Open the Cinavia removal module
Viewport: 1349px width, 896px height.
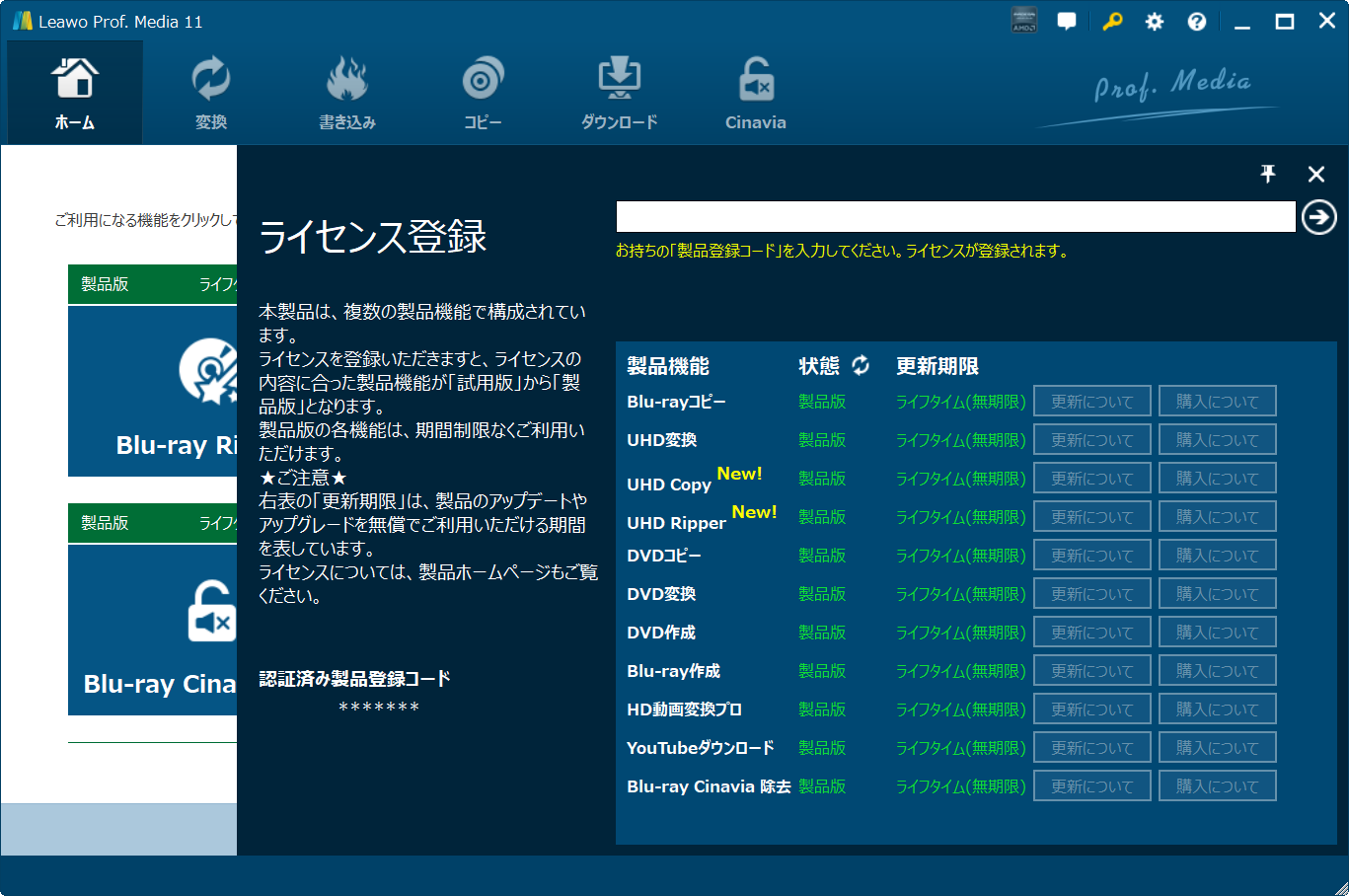755,93
